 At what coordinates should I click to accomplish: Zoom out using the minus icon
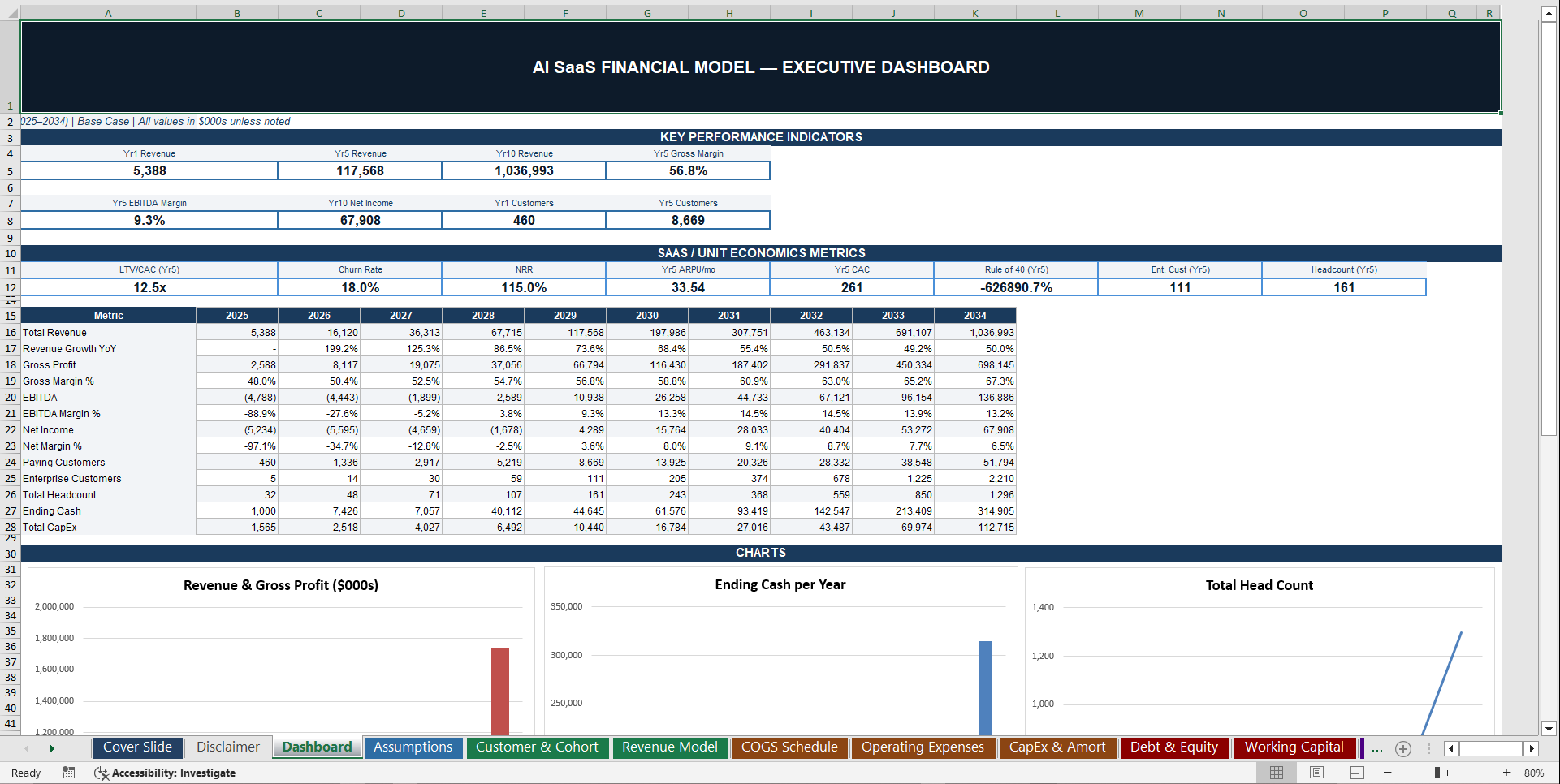tap(1389, 773)
